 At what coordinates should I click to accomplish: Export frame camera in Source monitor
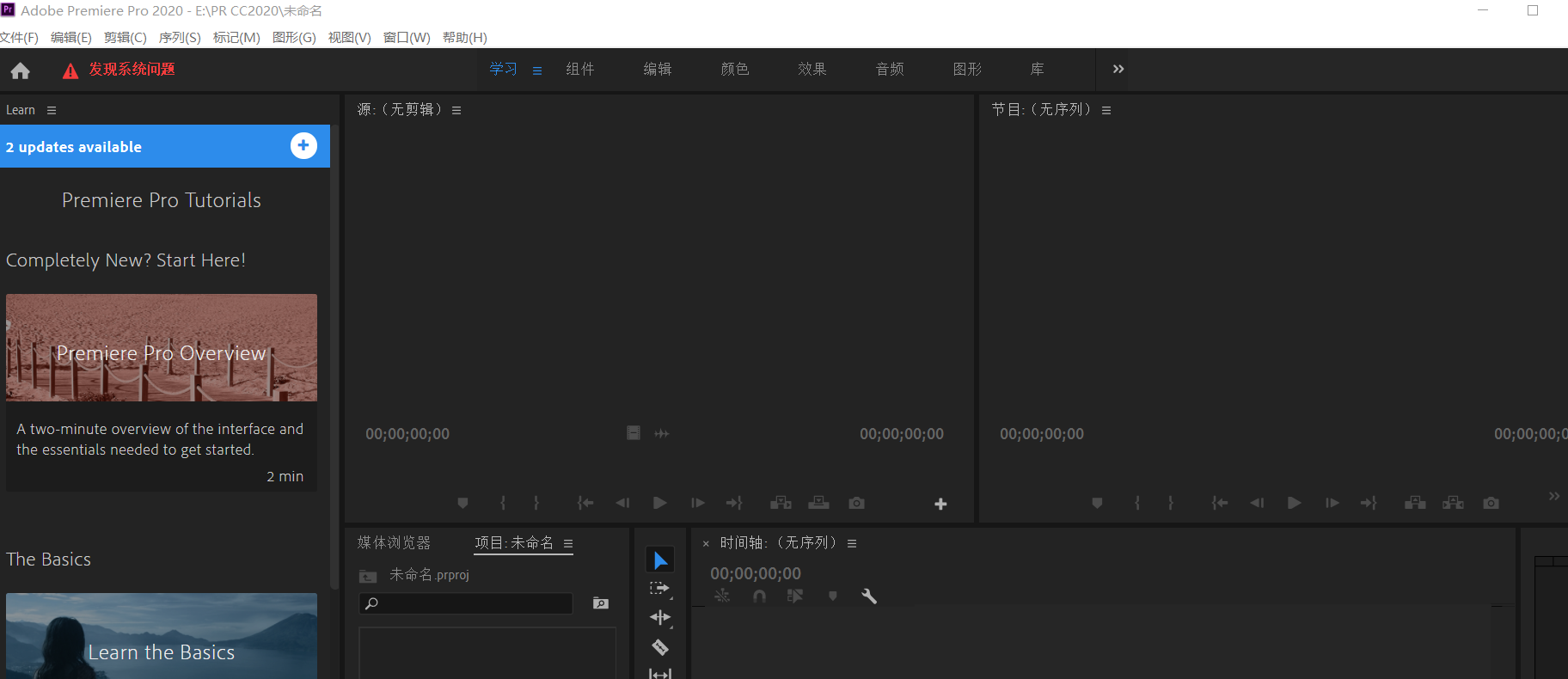point(856,503)
